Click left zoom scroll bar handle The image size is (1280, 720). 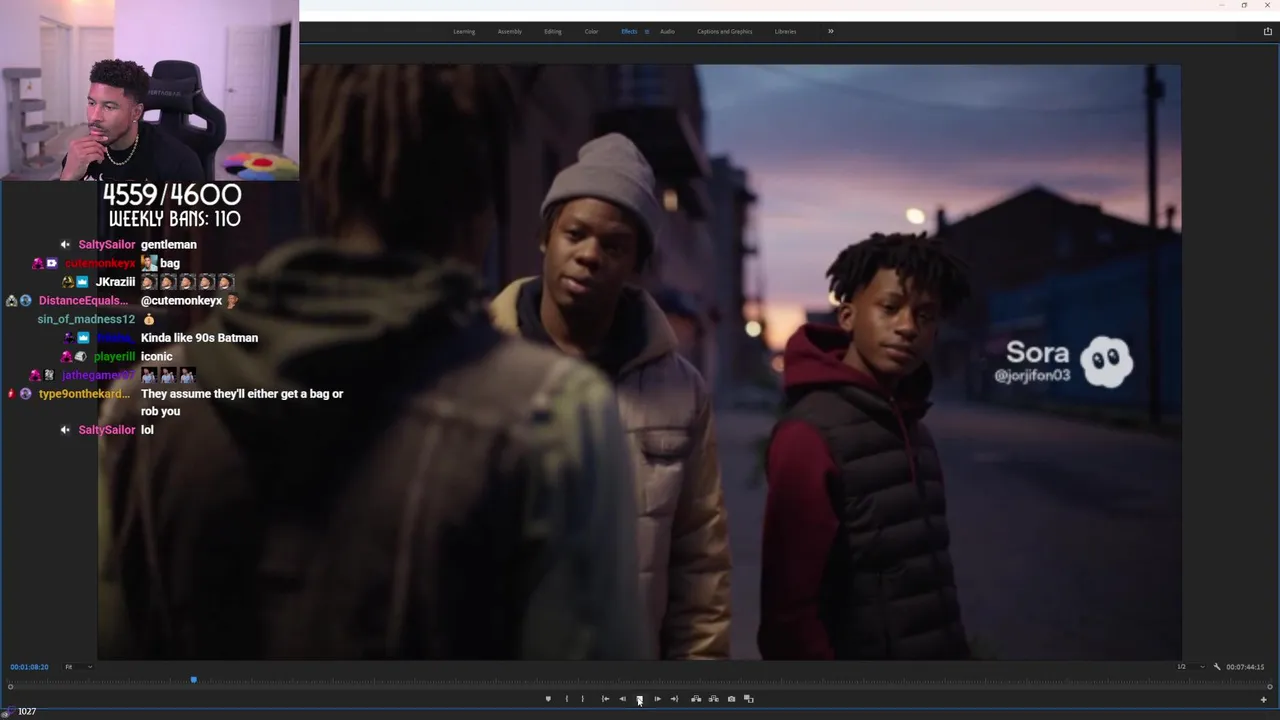coord(10,686)
